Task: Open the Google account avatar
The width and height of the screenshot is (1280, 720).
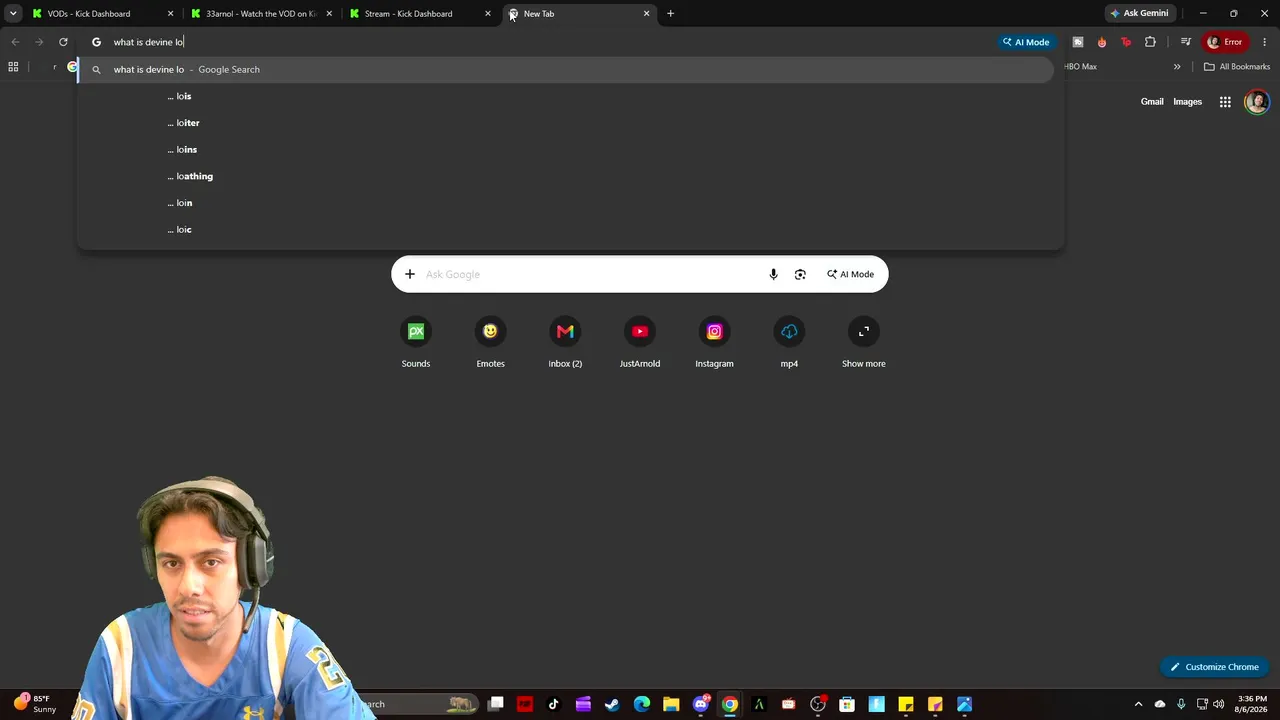Action: [x=1257, y=102]
